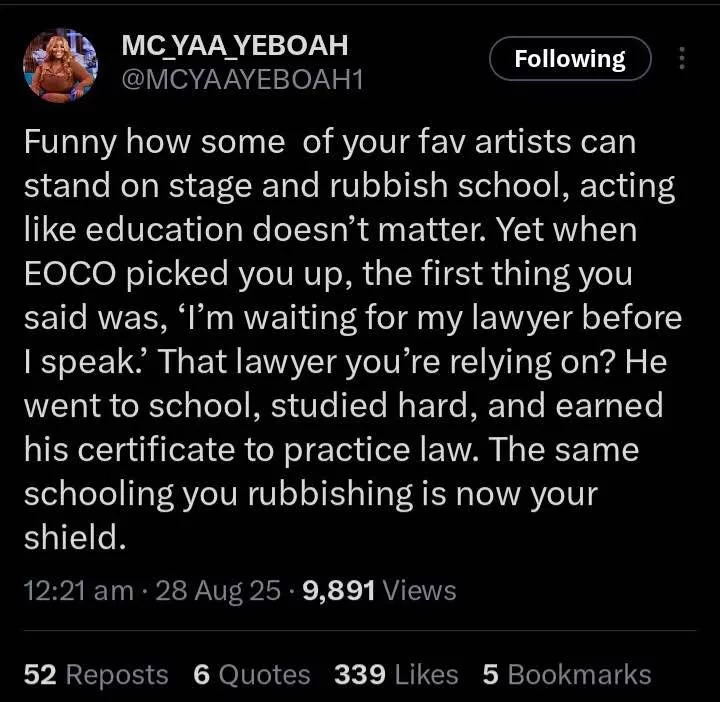Click the 28 Aug 25 post date
The image size is (720, 702).
point(218,590)
